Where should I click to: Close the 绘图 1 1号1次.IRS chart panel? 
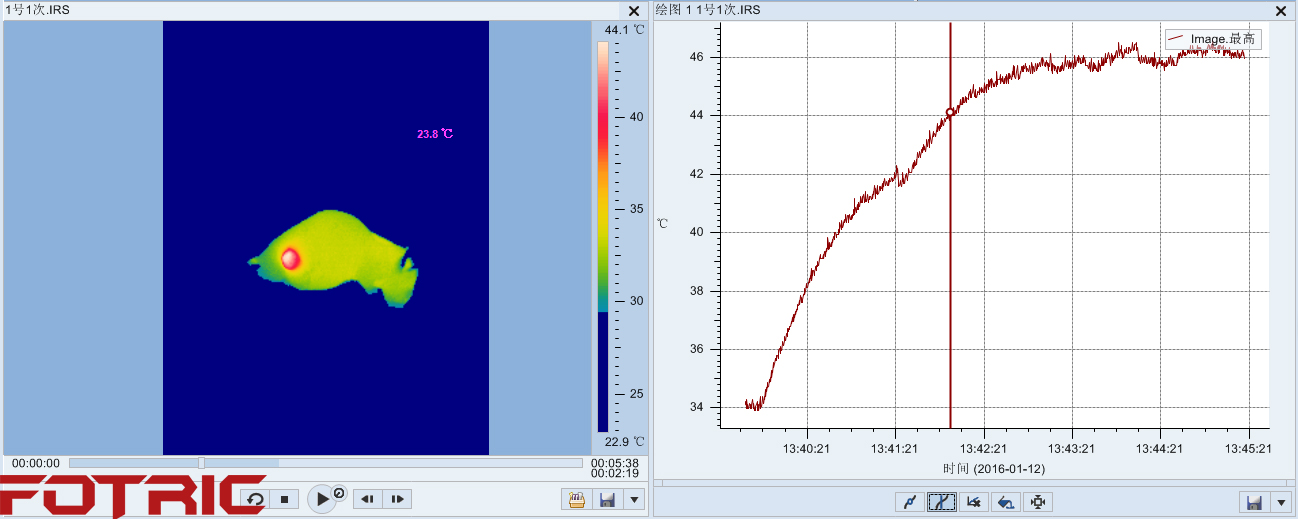pyautogui.click(x=1282, y=10)
